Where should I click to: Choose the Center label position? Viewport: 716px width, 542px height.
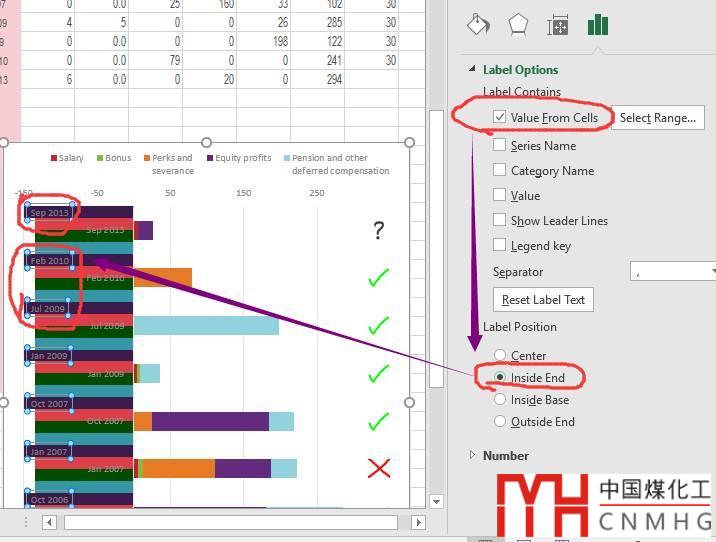coord(500,355)
